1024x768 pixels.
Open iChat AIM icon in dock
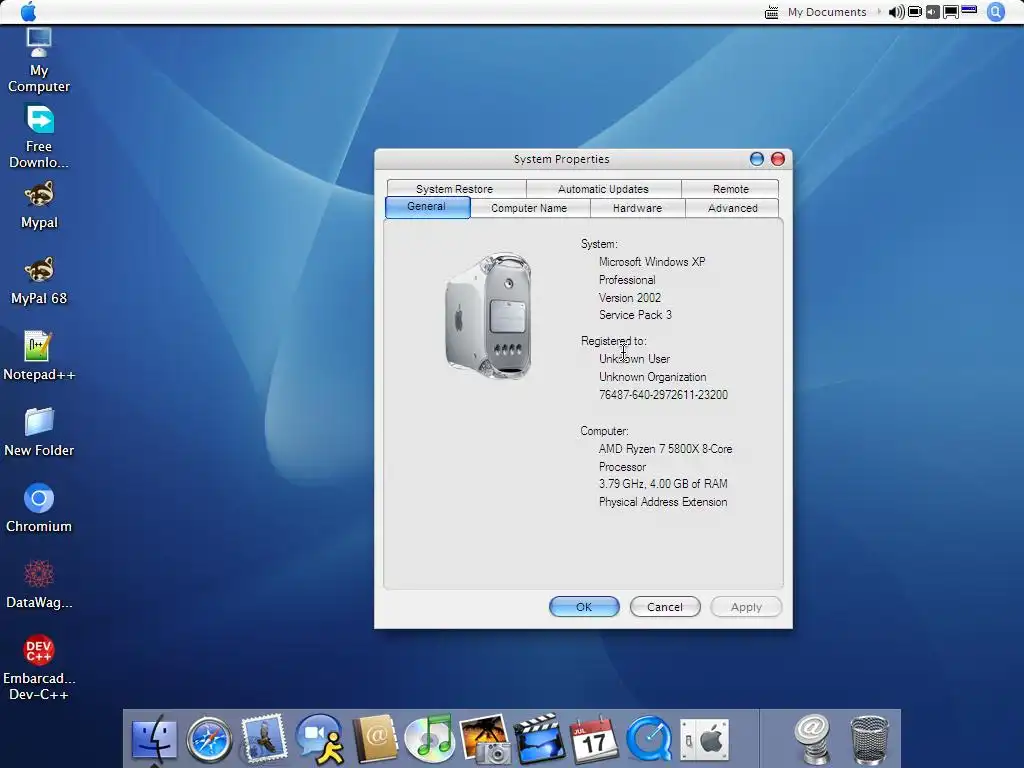click(319, 739)
